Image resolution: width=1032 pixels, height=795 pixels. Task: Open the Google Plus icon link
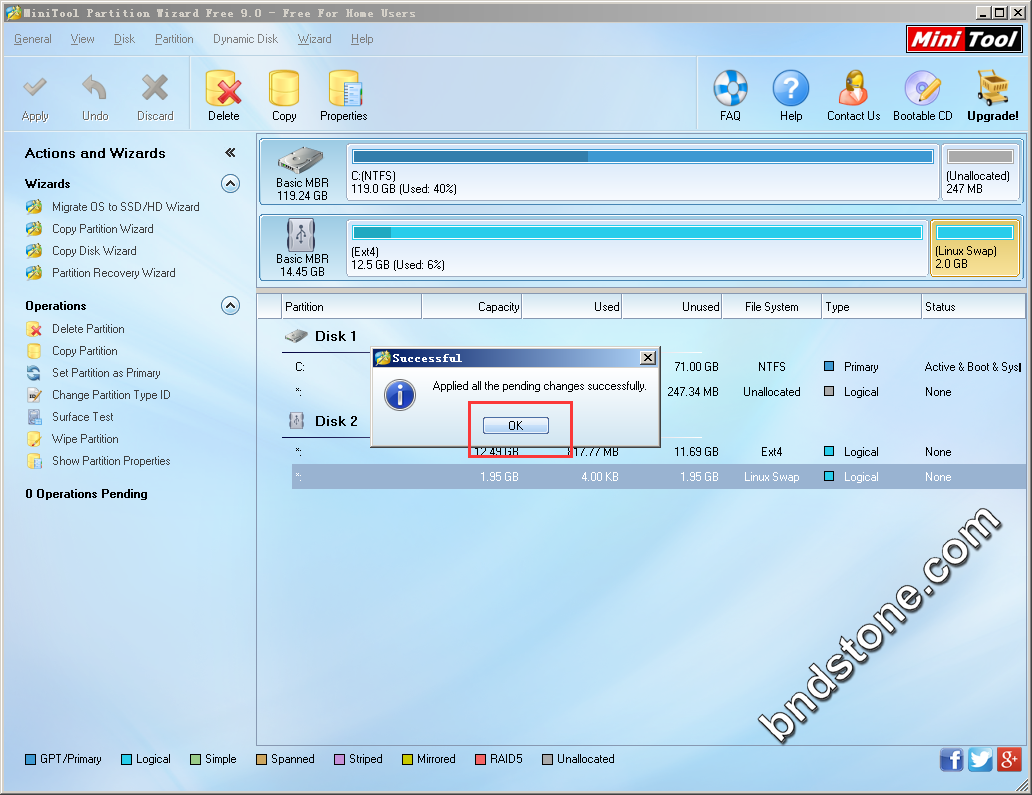pyautogui.click(x=1008, y=759)
